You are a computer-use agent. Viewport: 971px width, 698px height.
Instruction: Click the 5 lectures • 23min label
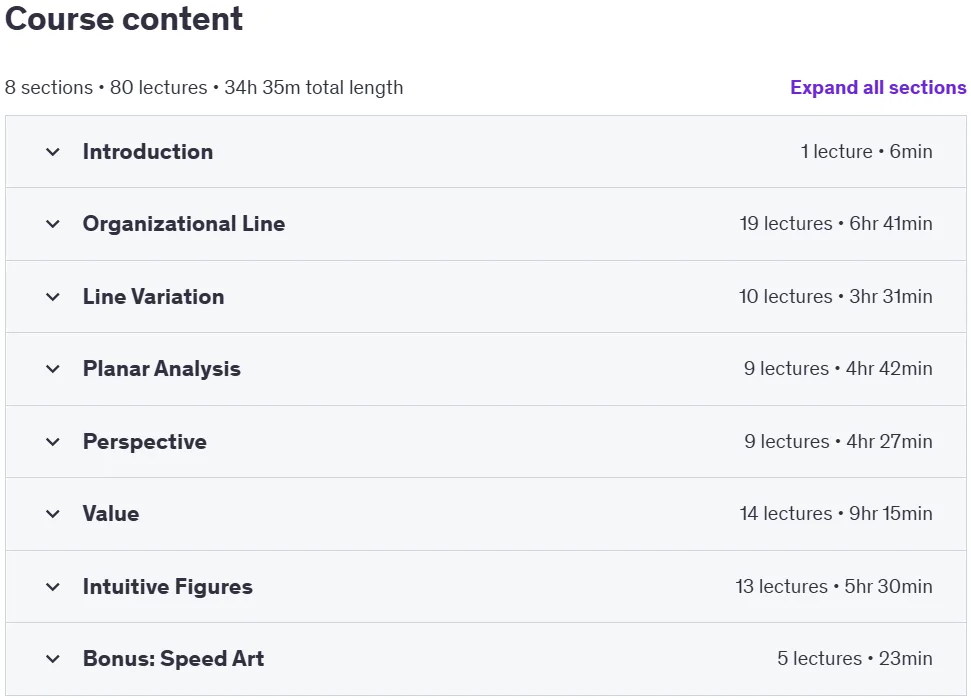click(855, 658)
